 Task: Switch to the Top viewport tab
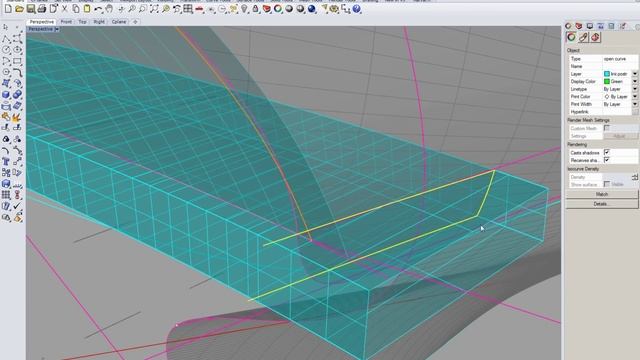pyautogui.click(x=82, y=22)
